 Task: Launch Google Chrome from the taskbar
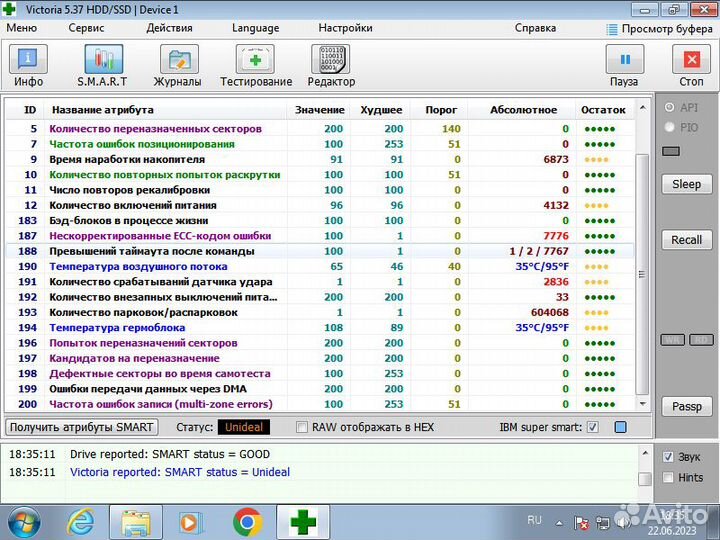[247, 522]
